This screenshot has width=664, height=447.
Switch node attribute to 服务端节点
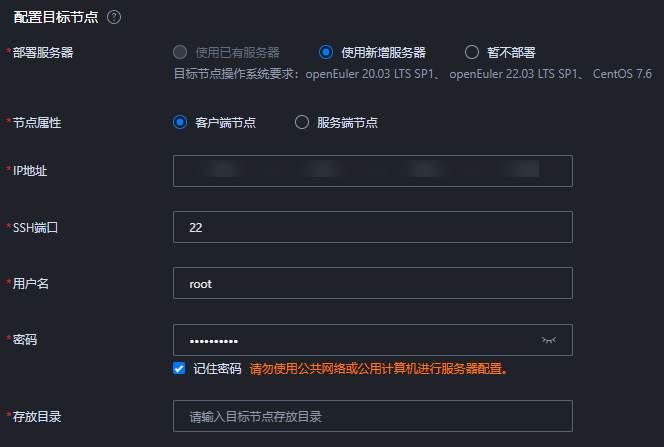tap(302, 122)
